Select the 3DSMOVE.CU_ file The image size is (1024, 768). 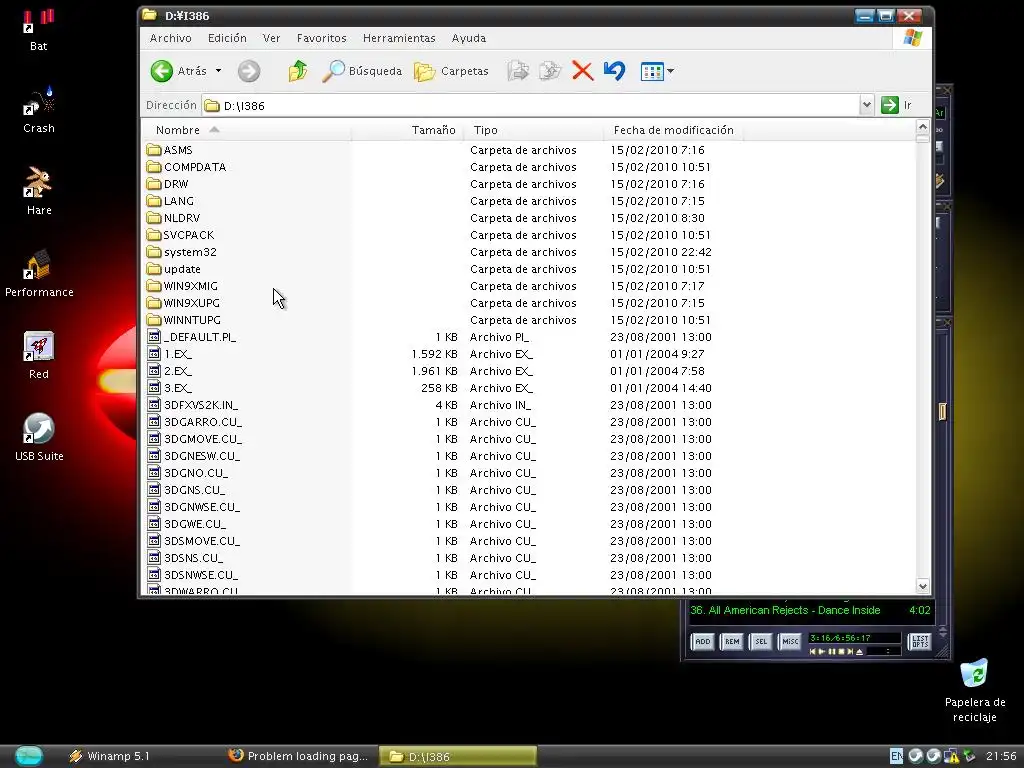tap(194, 541)
